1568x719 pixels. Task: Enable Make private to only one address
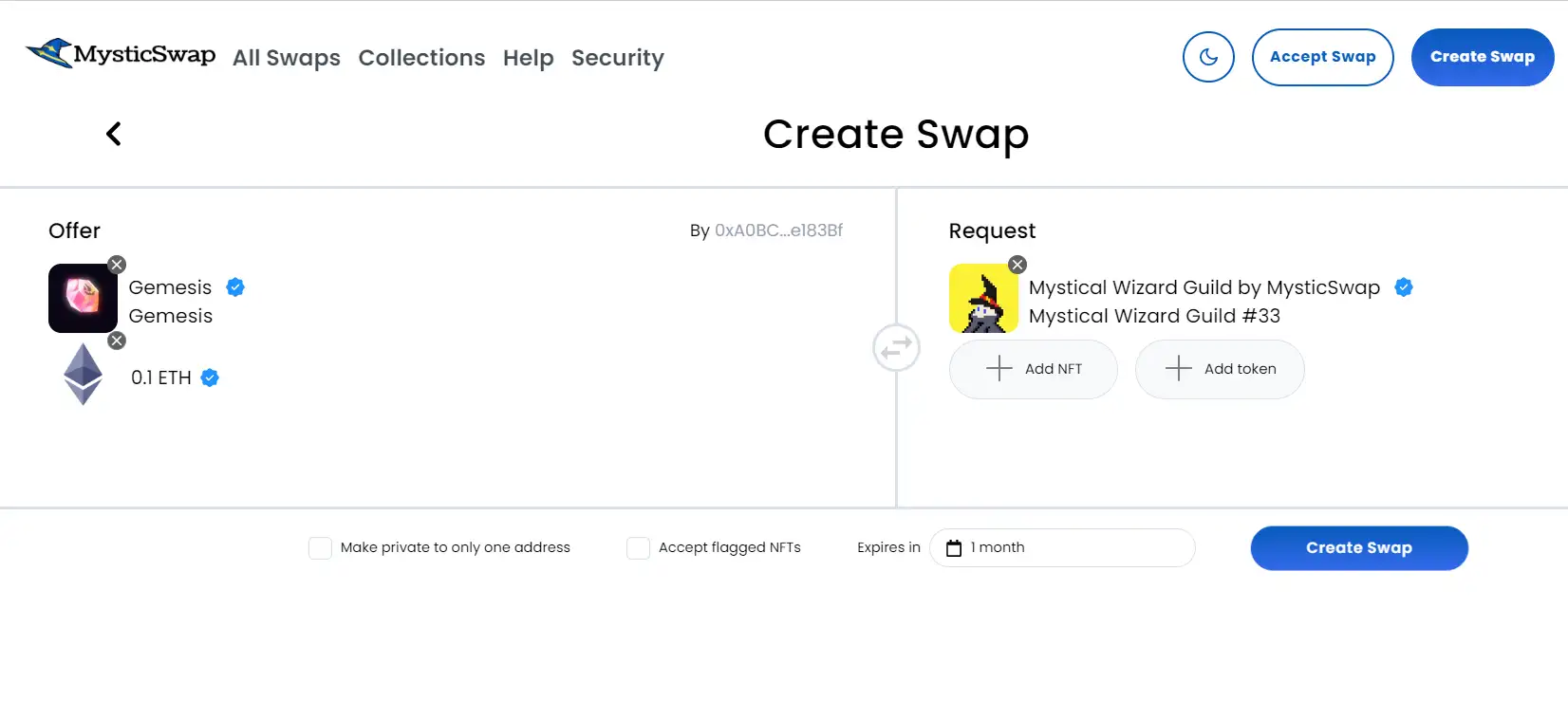click(x=321, y=548)
